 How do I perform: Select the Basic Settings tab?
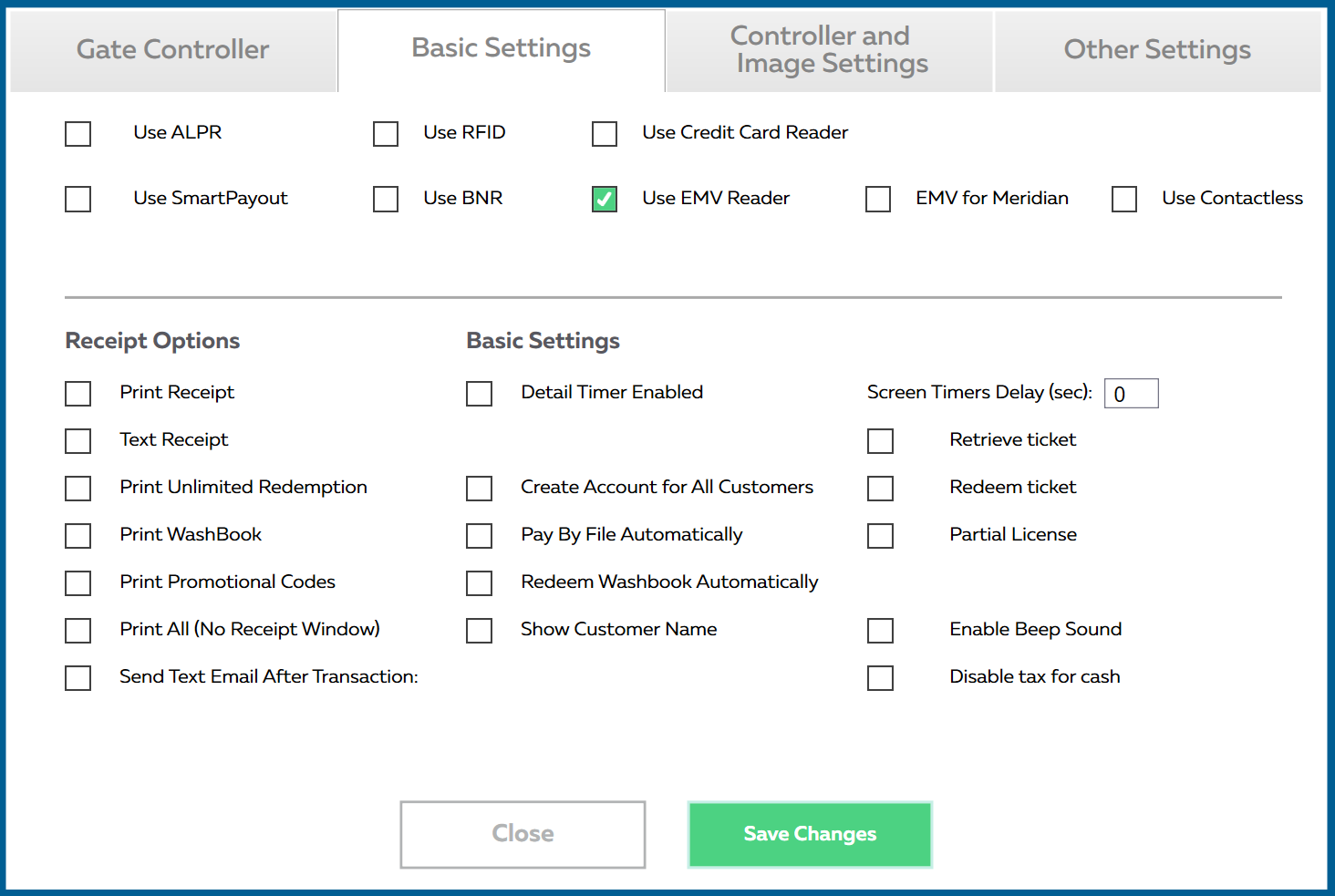501,47
